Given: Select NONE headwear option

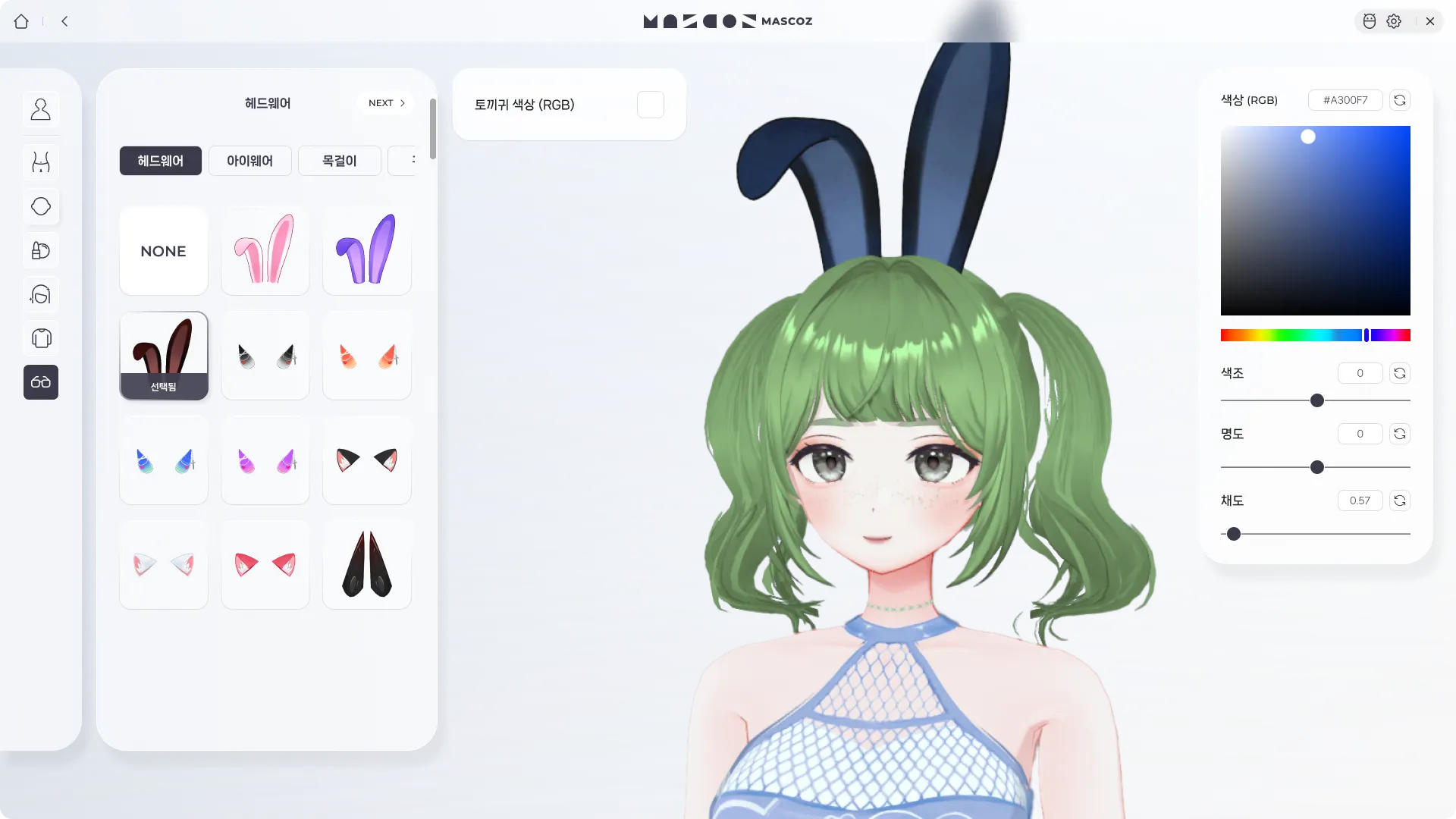Looking at the screenshot, I should [x=163, y=251].
